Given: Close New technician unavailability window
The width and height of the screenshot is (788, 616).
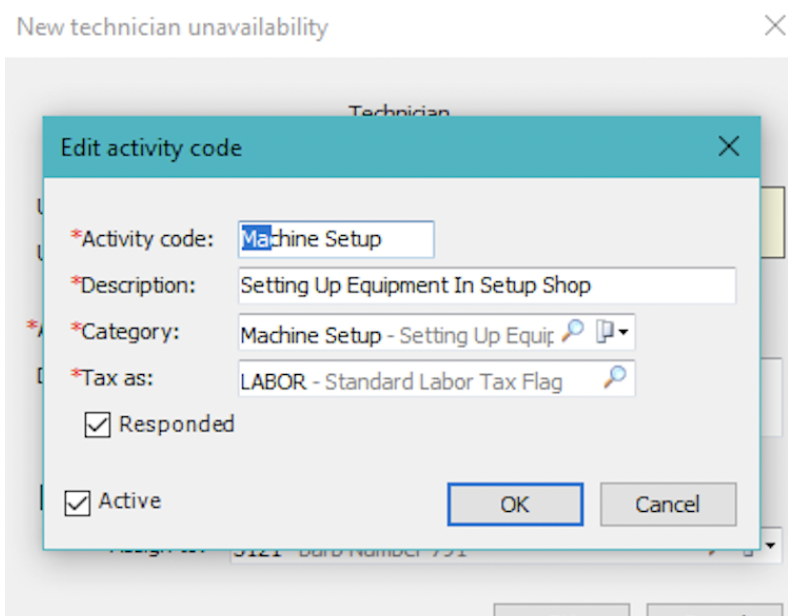Looking at the screenshot, I should coord(775,26).
